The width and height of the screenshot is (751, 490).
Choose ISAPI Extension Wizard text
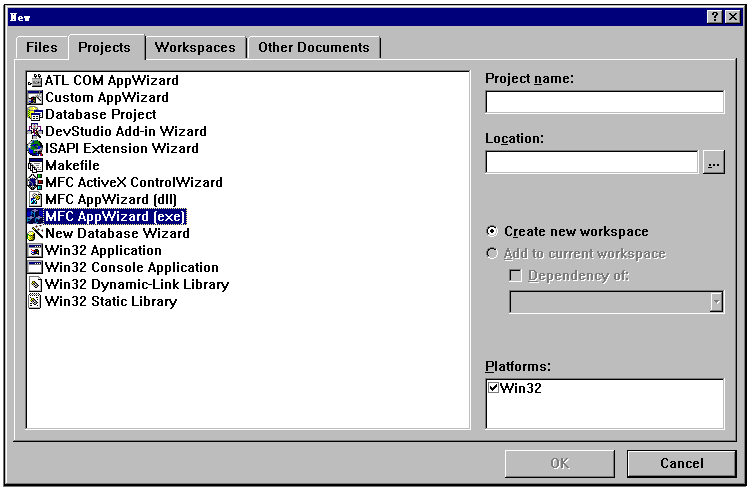[122, 148]
